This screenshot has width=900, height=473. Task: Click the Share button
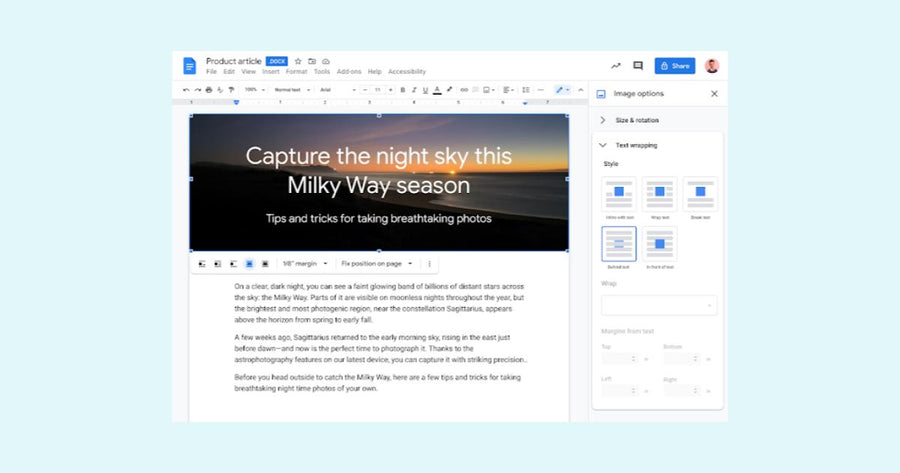pyautogui.click(x=675, y=66)
